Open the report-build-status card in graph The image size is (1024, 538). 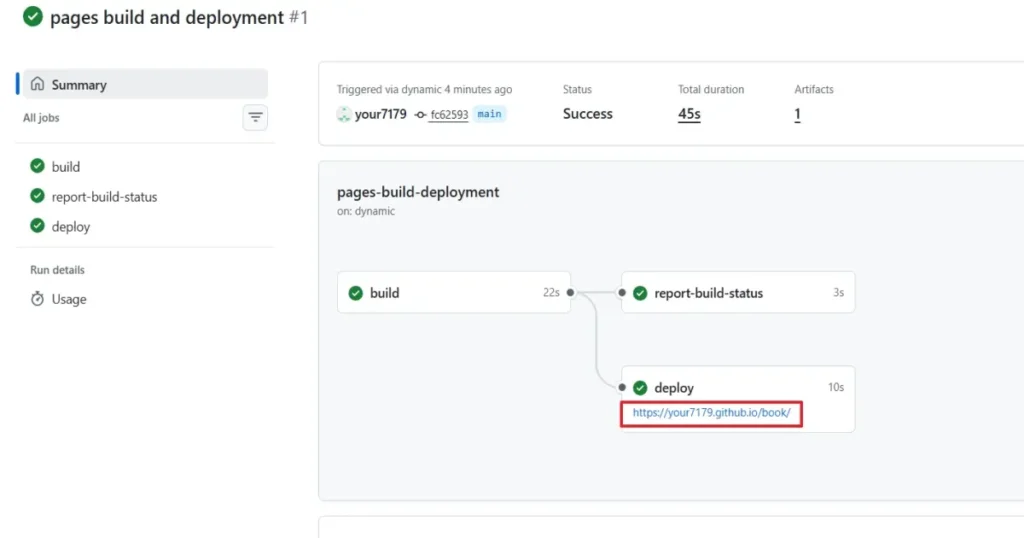coord(738,293)
